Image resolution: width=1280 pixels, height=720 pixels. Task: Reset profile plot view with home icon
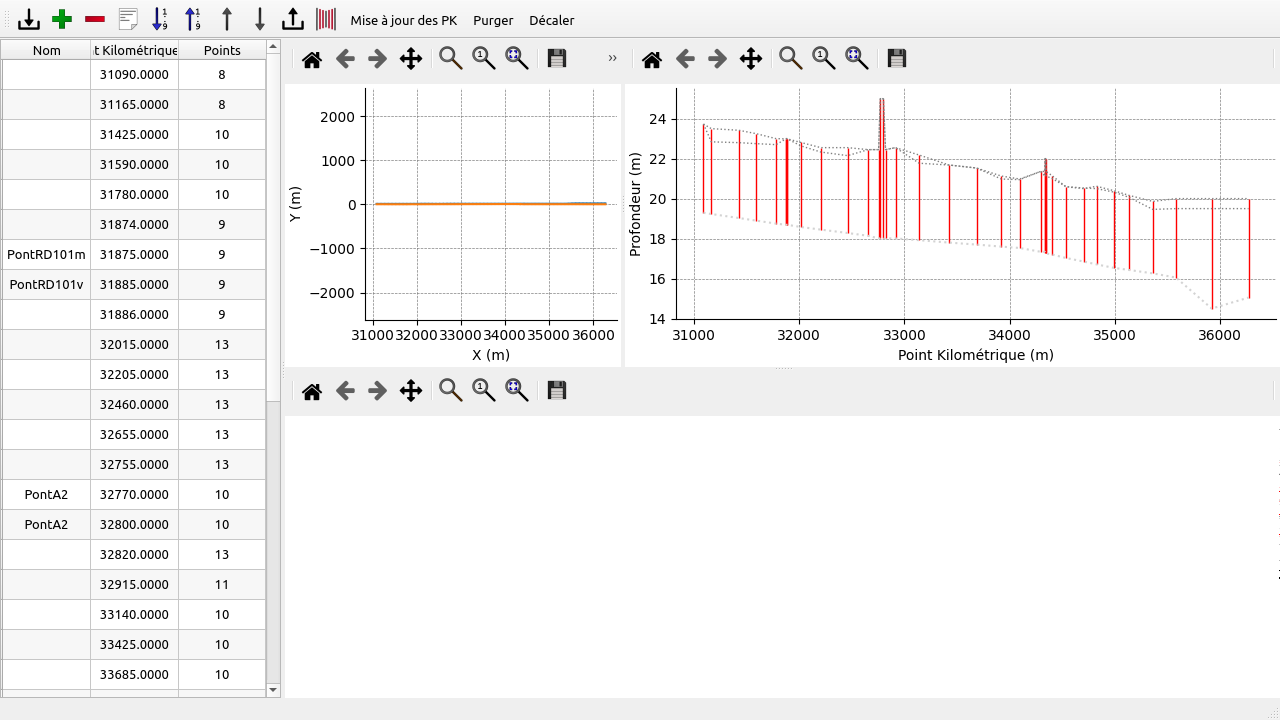[x=652, y=59]
